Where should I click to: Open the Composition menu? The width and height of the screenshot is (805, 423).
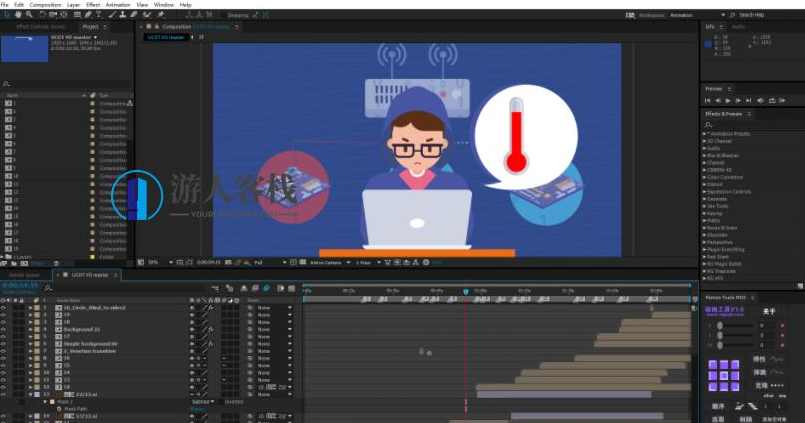click(x=45, y=5)
